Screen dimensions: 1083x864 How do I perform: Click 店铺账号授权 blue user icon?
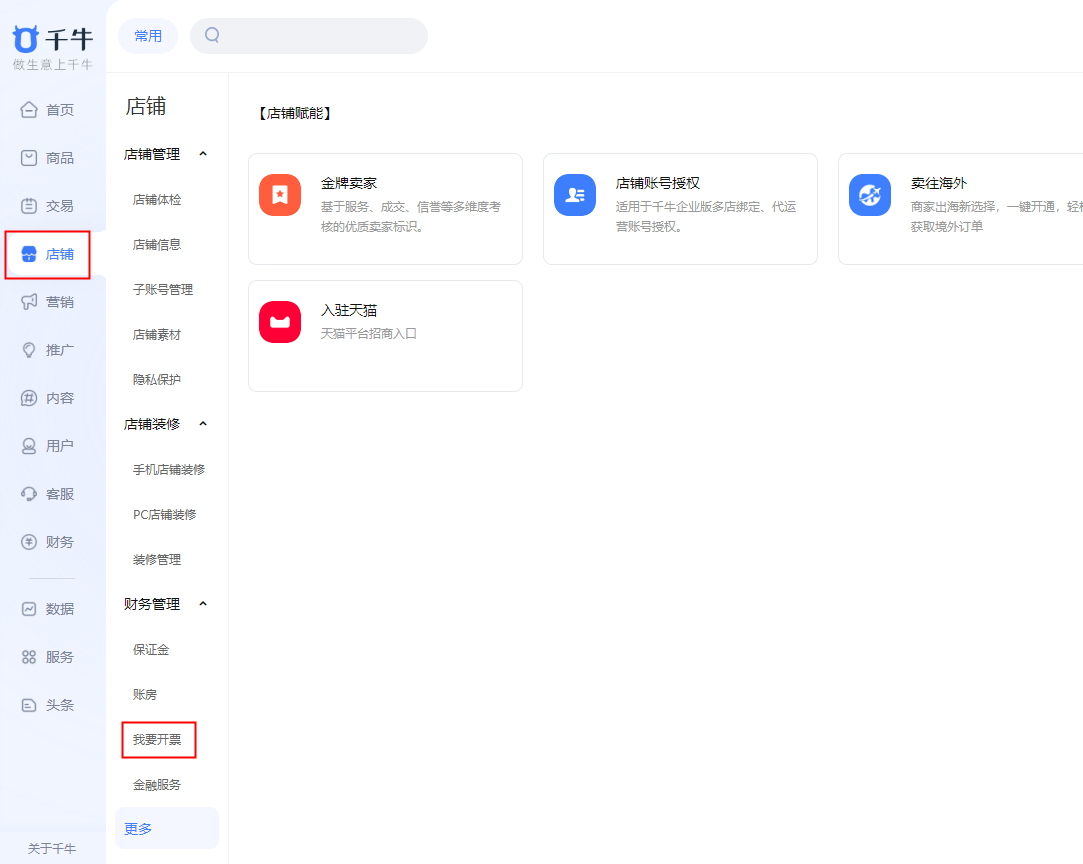point(575,195)
